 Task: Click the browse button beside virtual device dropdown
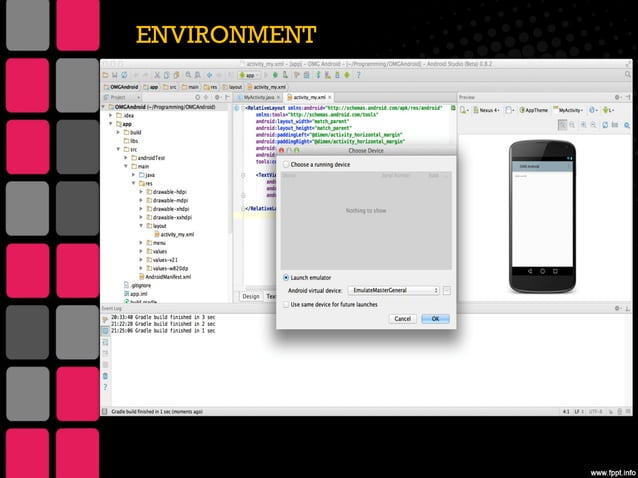[447, 290]
